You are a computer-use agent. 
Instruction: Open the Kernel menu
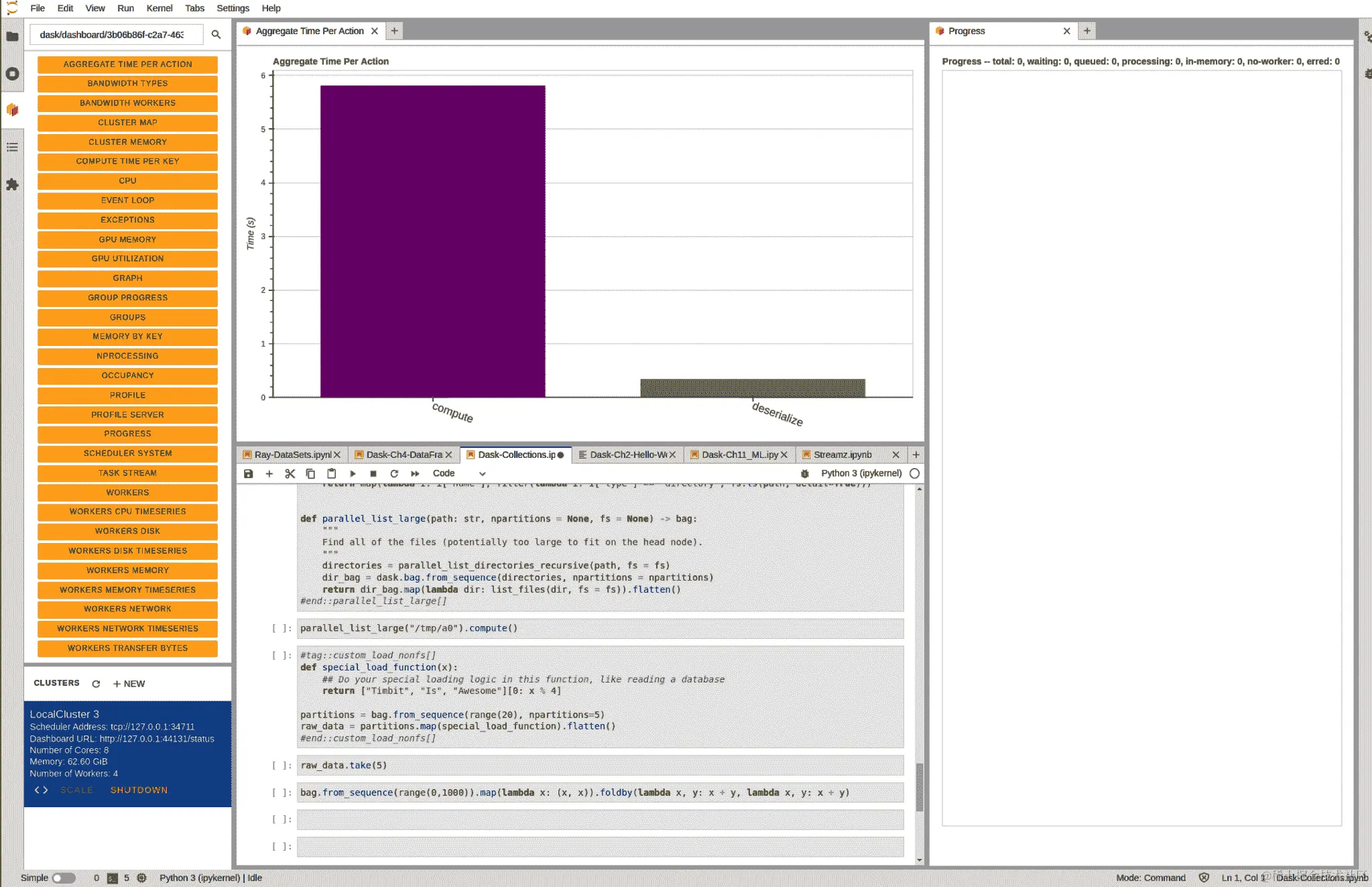(159, 8)
